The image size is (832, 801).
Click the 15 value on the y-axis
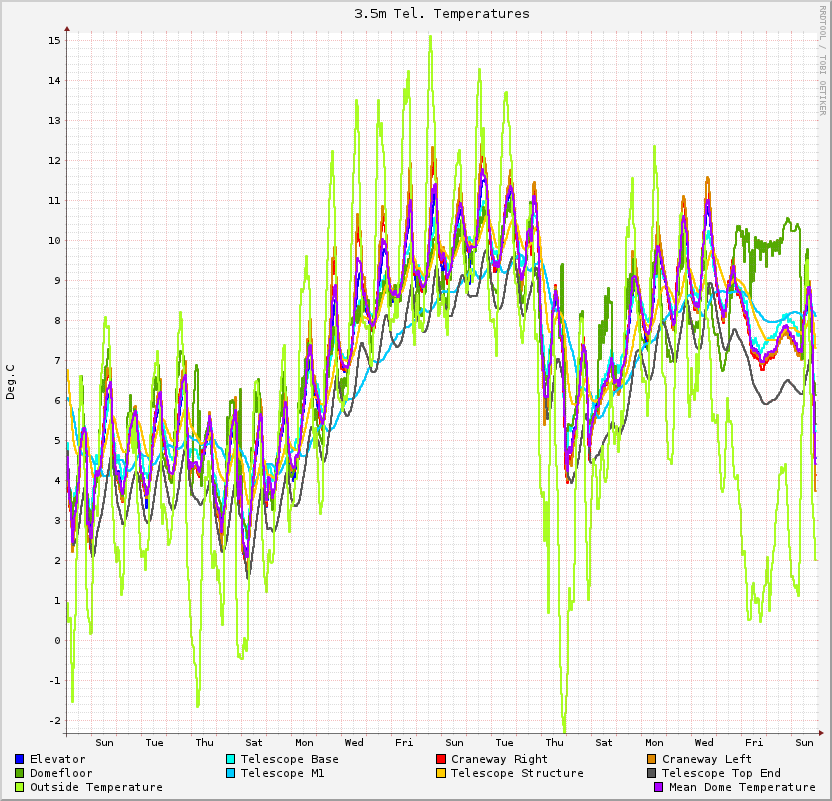click(55, 41)
